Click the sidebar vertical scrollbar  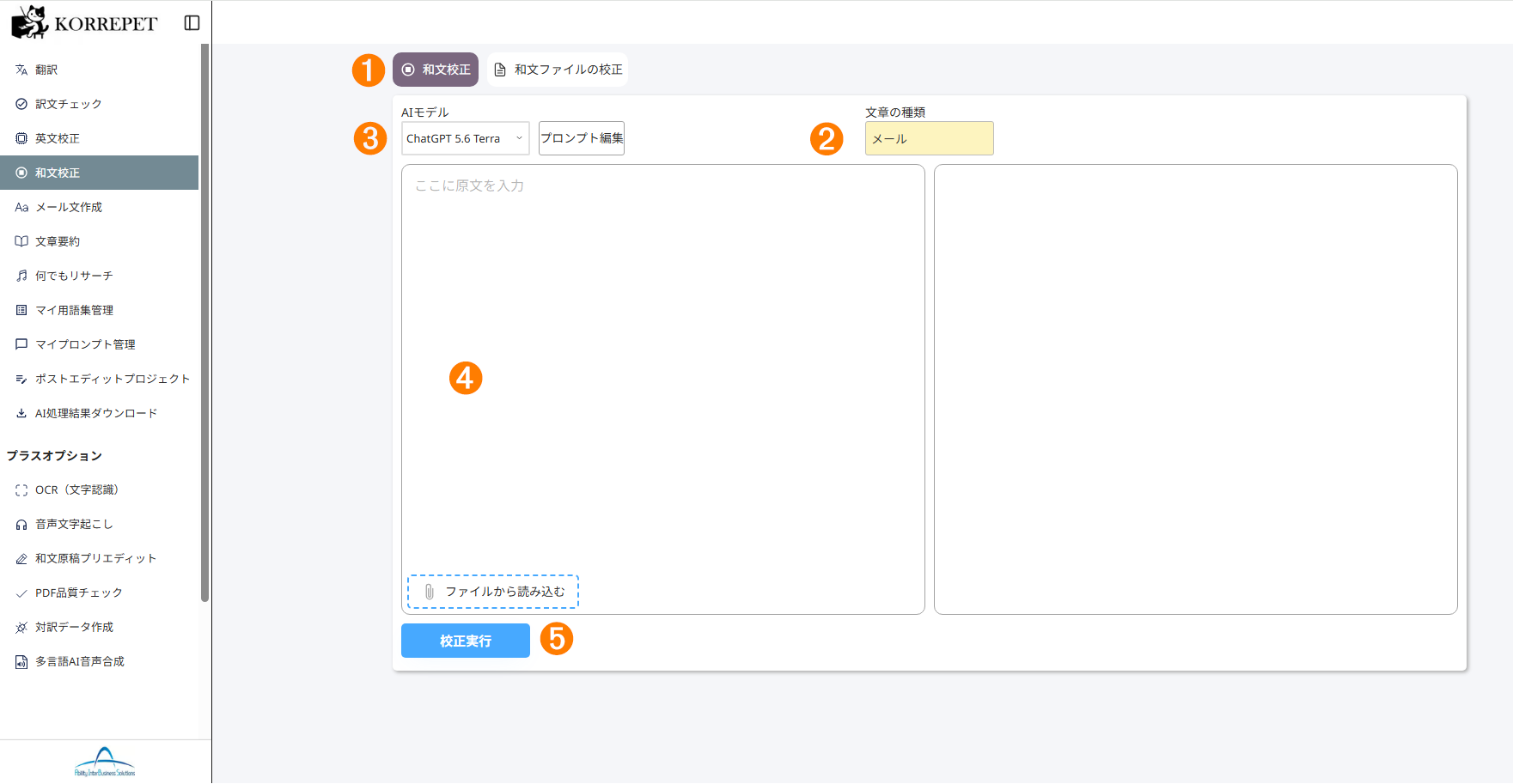click(204, 322)
